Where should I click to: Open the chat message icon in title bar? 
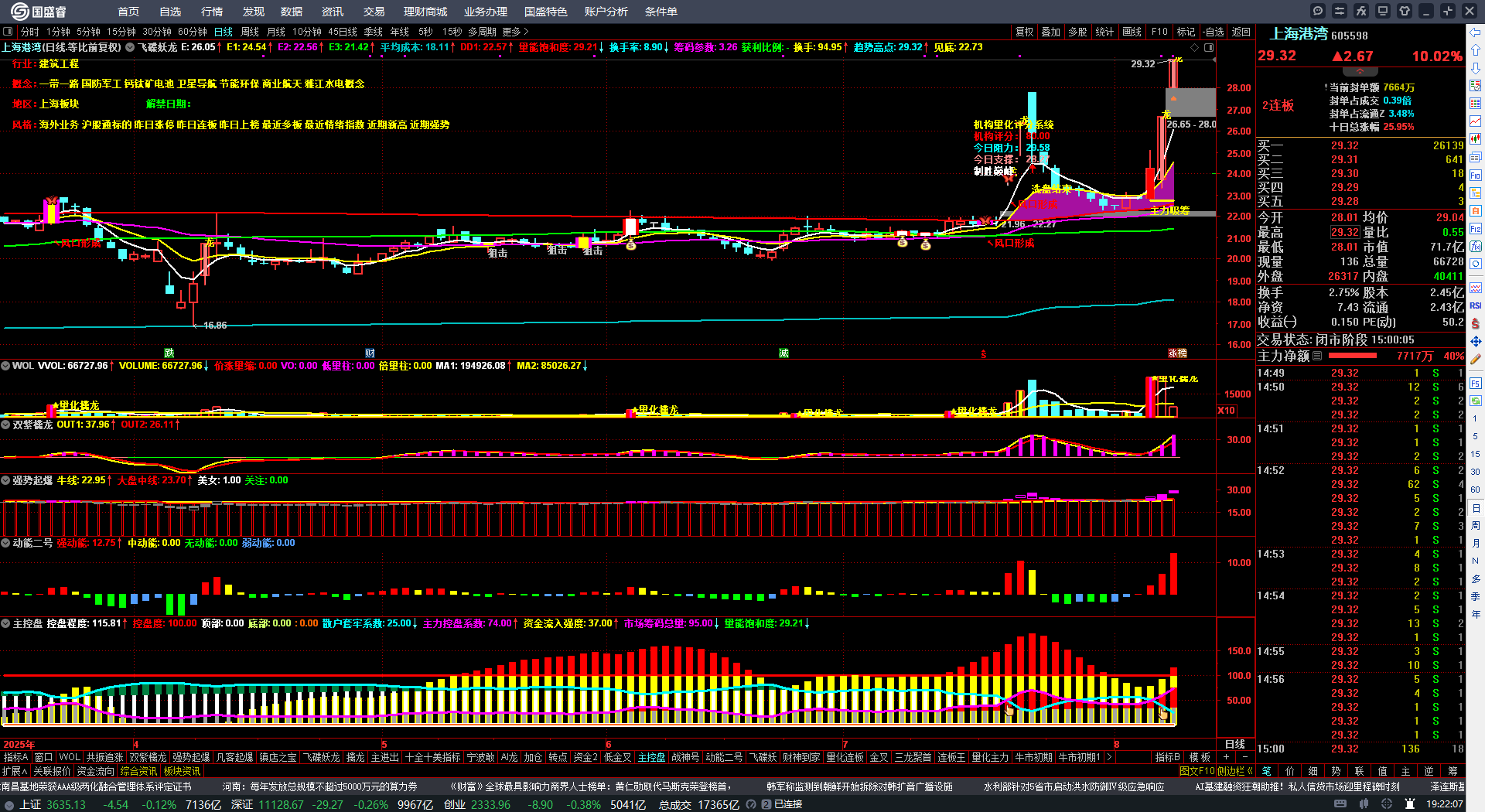[1318, 11]
